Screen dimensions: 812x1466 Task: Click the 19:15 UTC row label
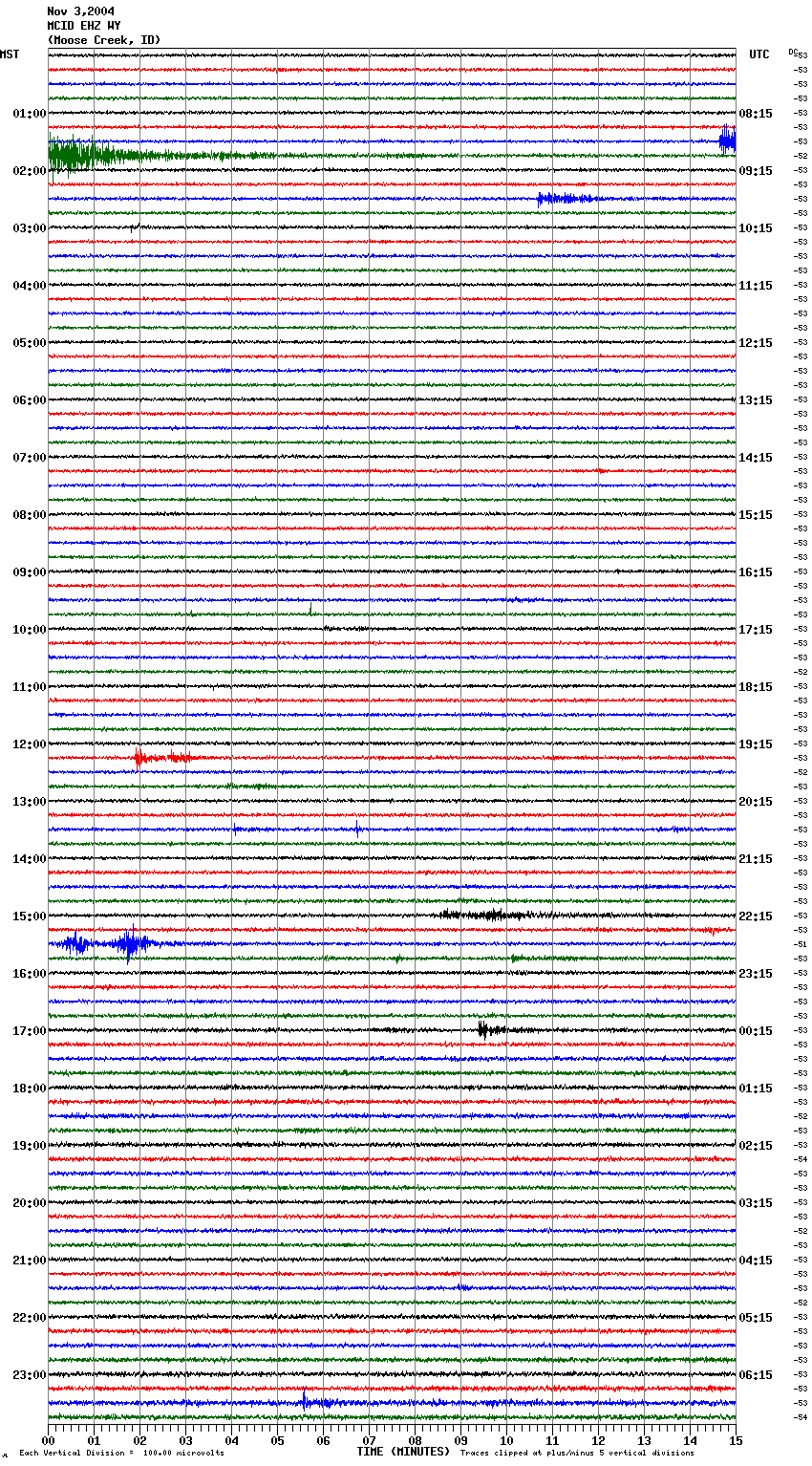click(x=756, y=744)
